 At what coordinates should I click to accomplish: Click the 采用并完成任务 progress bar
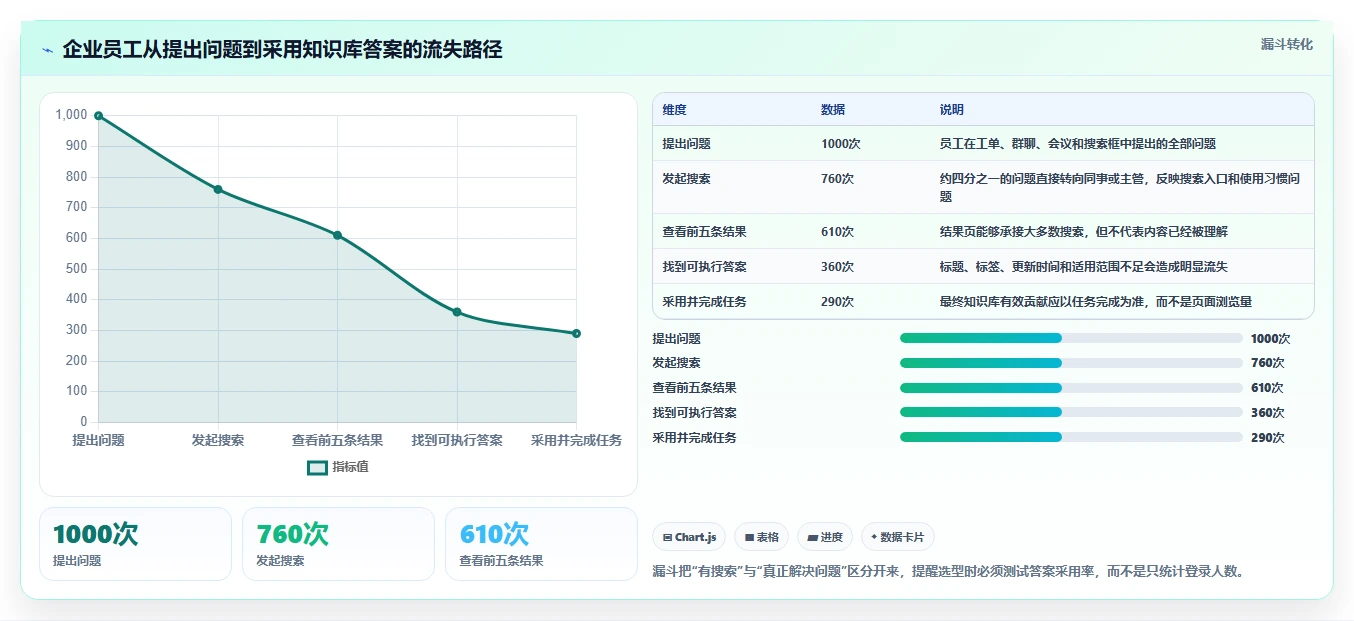click(1071, 437)
